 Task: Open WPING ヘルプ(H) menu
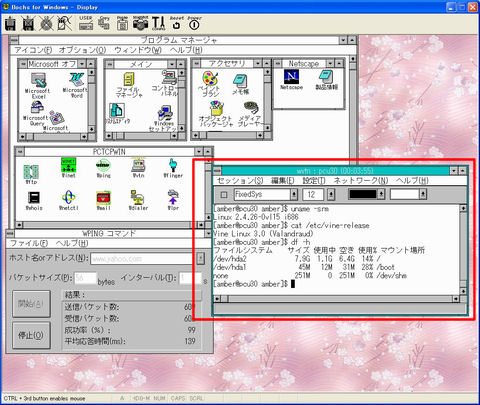(x=72, y=243)
